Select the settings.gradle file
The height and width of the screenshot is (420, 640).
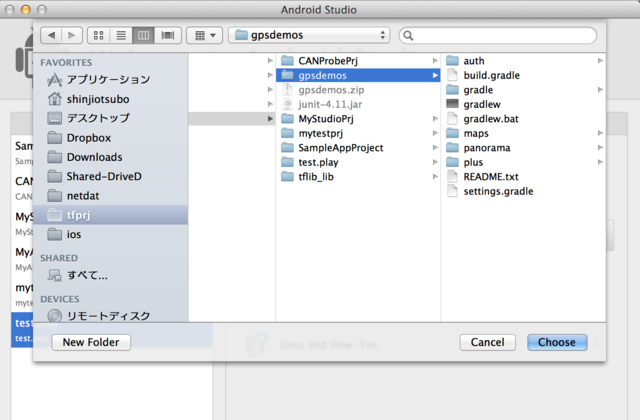tap(524, 191)
